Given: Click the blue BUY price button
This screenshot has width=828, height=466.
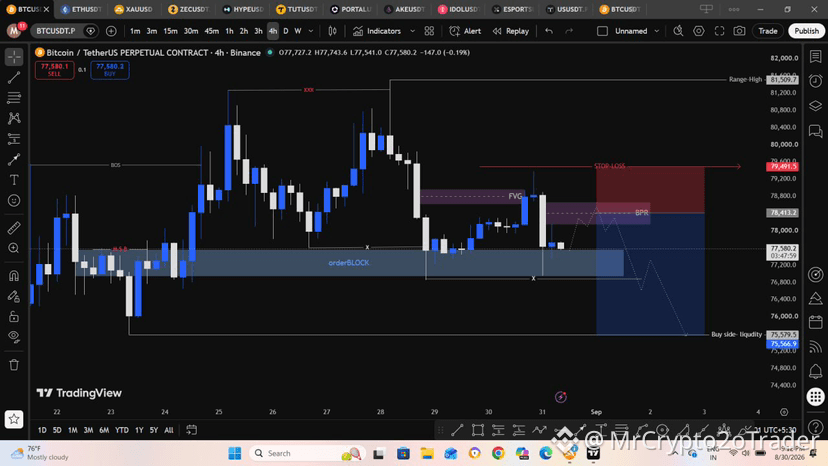Looking at the screenshot, I should pyautogui.click(x=110, y=70).
